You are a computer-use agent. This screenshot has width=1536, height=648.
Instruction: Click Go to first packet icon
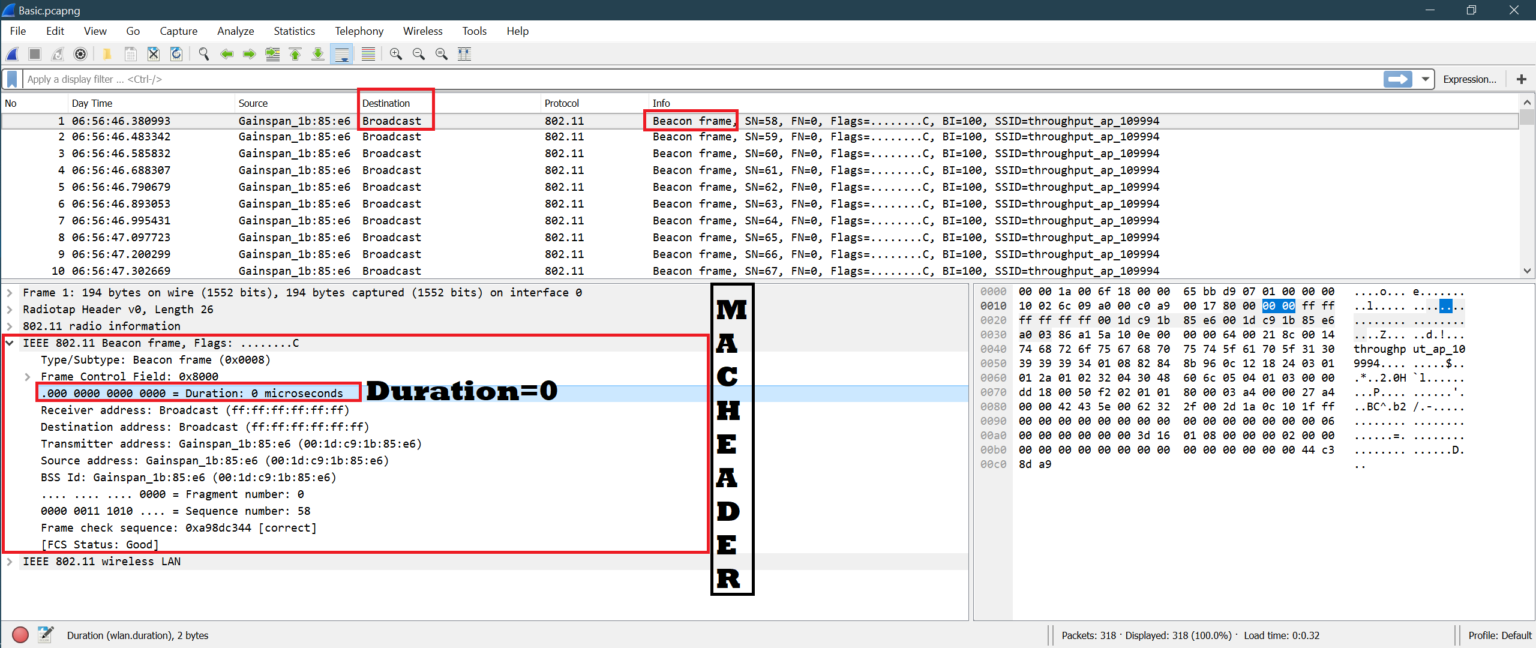coord(295,54)
